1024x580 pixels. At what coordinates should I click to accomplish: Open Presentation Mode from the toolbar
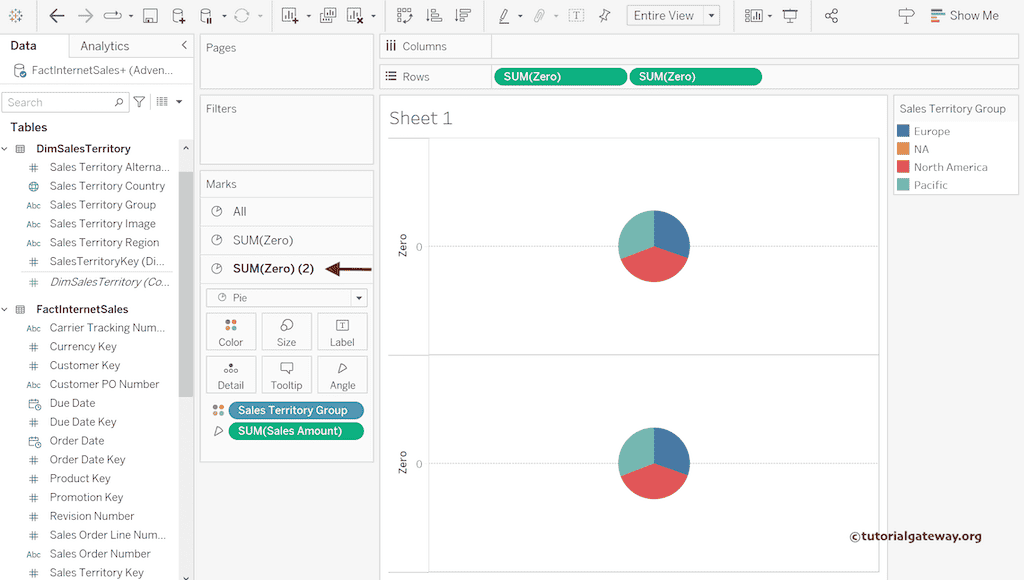pos(790,16)
